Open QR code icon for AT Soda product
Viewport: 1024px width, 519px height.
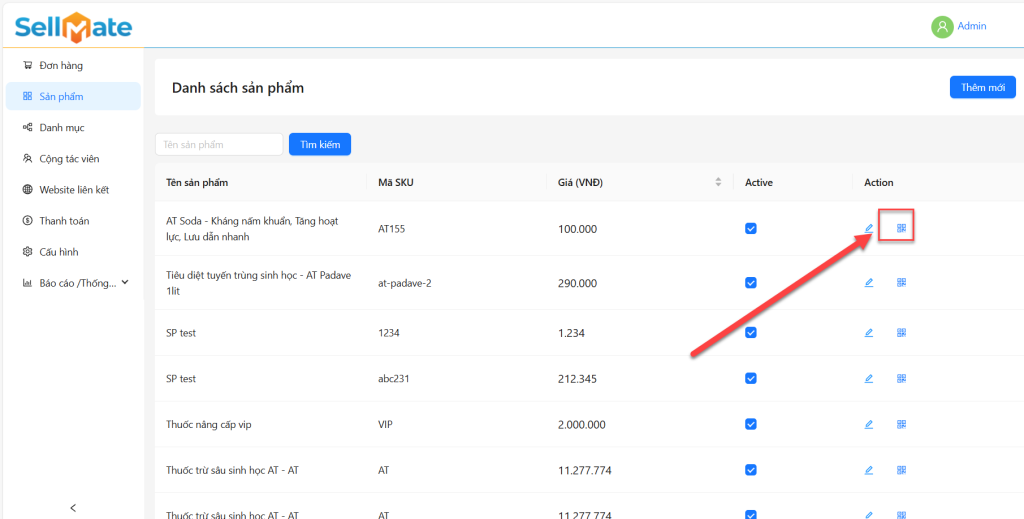901,229
